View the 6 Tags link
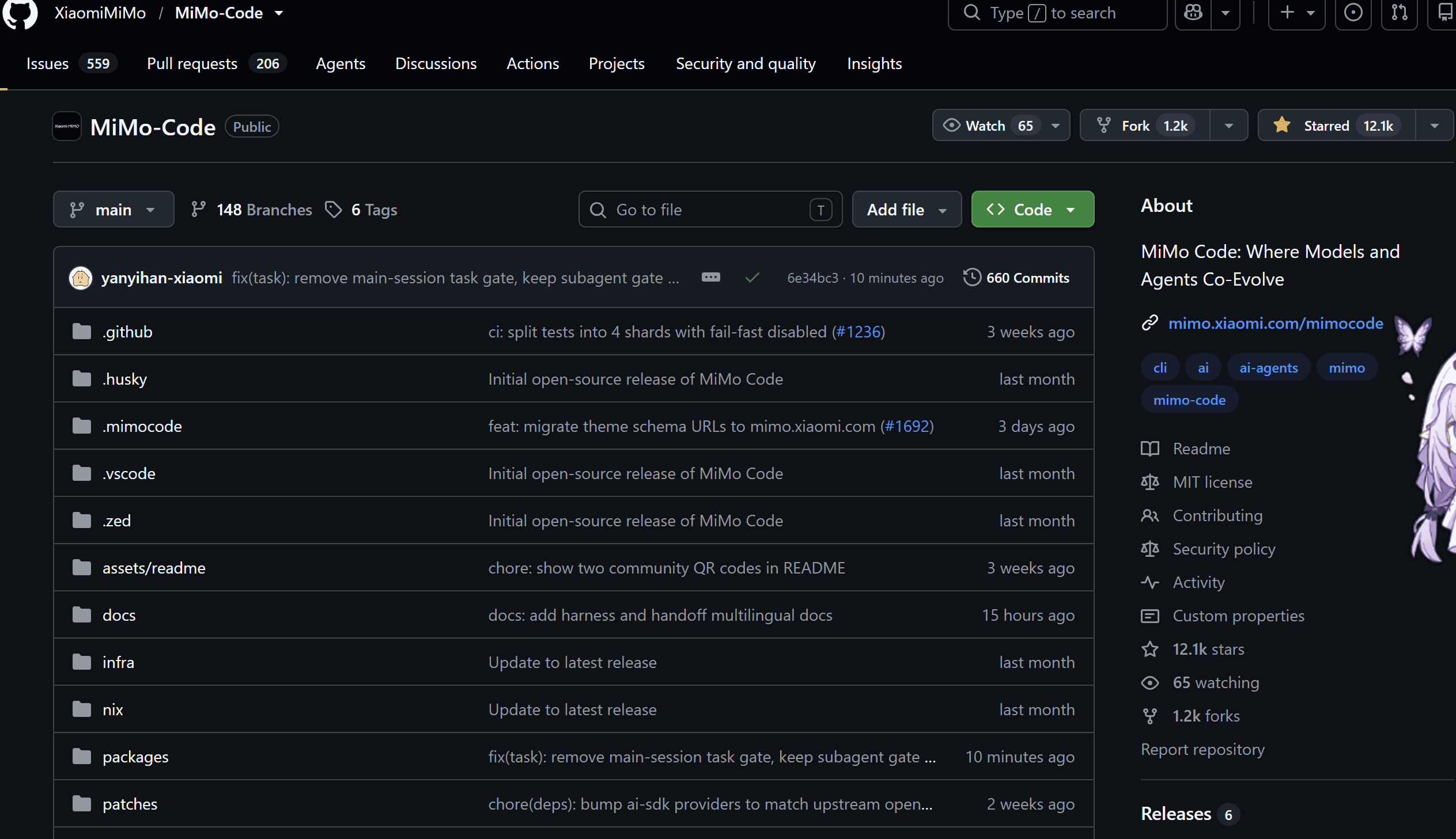This screenshot has width=1456, height=839. click(x=361, y=209)
